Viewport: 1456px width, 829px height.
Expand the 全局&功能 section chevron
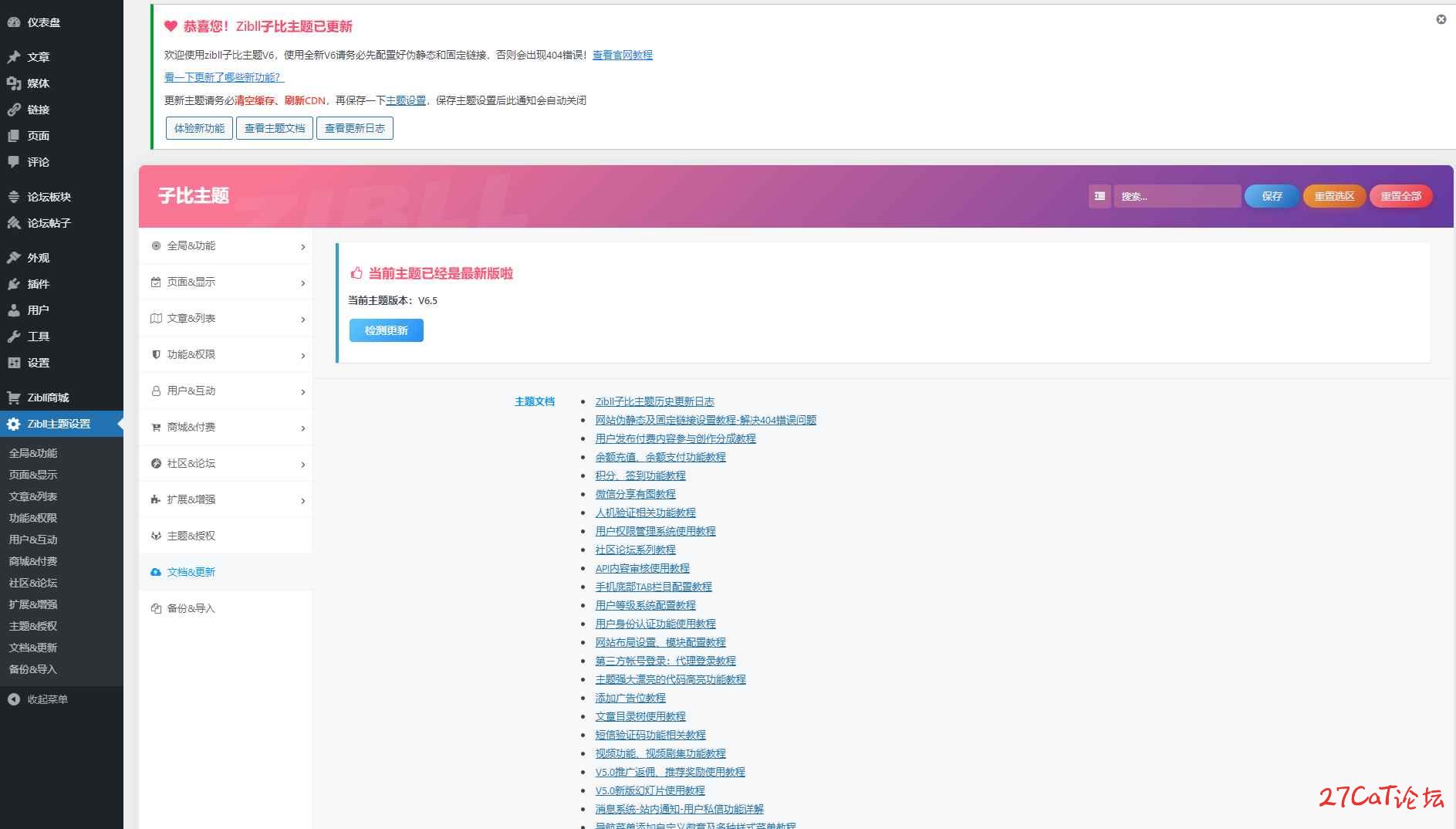[x=302, y=247]
